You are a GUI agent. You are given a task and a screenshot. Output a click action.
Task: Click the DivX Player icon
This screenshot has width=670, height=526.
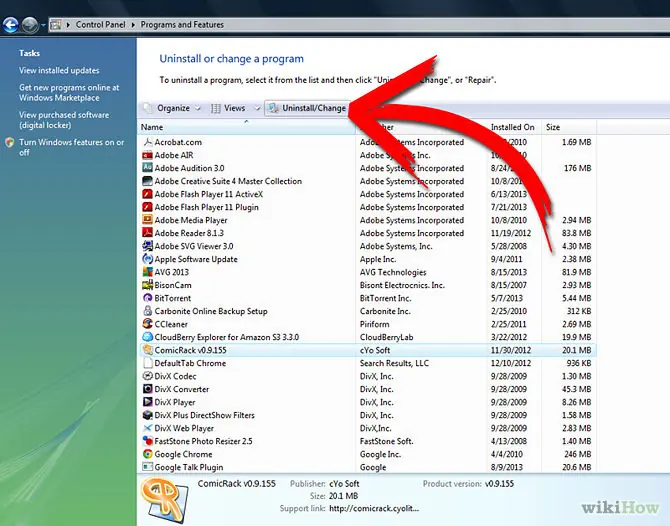147,402
